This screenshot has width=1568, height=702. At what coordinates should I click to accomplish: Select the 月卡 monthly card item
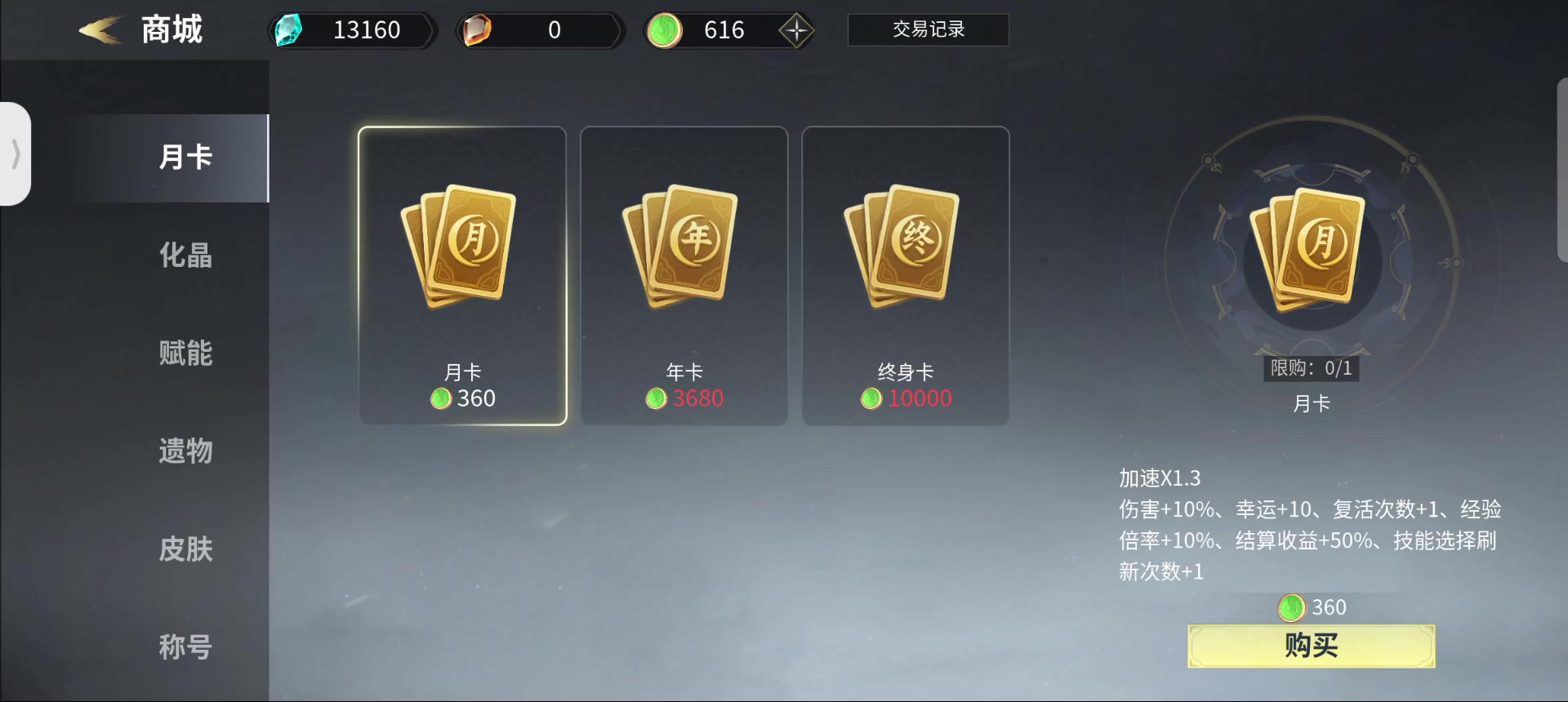[462, 276]
